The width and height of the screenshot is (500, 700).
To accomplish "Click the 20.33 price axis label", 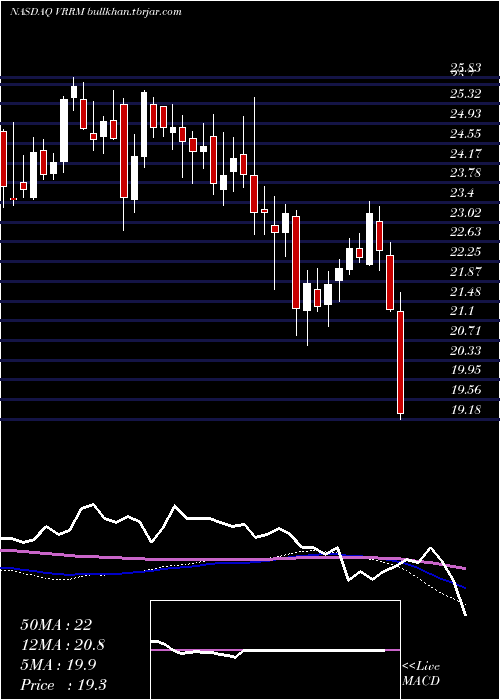I will click(466, 351).
